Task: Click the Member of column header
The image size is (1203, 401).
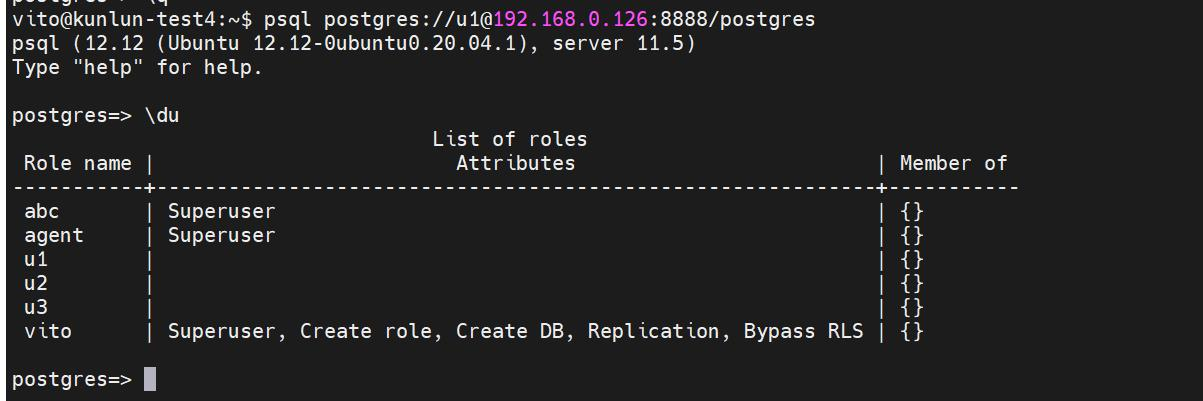Action: (954, 163)
